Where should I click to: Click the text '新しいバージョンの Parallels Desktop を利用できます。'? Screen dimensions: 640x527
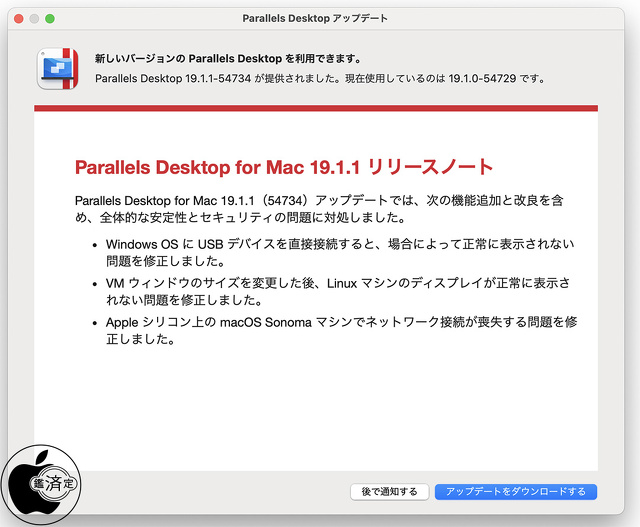(229, 59)
